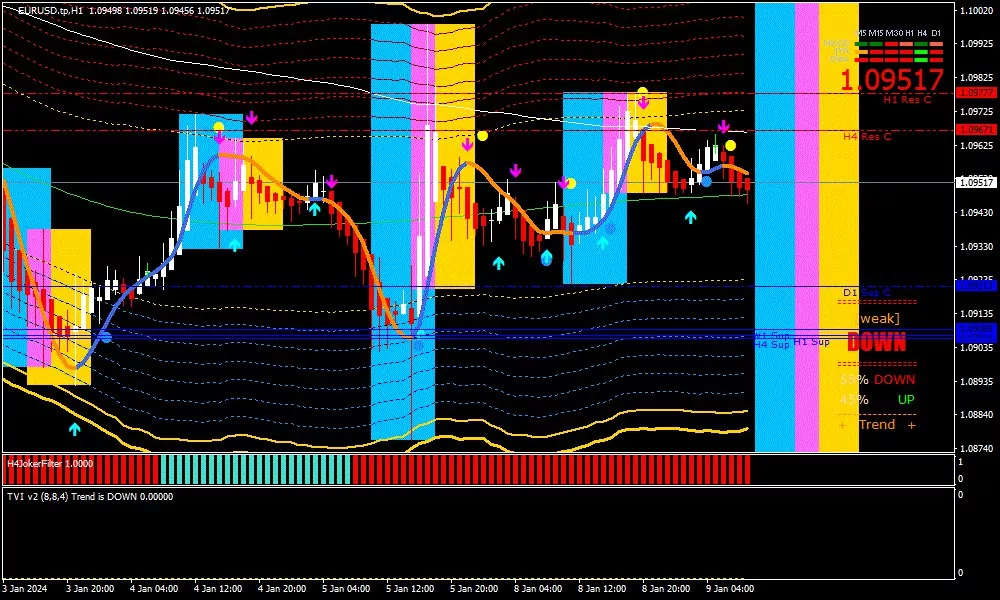Click the cyan section of the H4JokerFilter bar
This screenshot has width=1000, height=600.
(255, 470)
